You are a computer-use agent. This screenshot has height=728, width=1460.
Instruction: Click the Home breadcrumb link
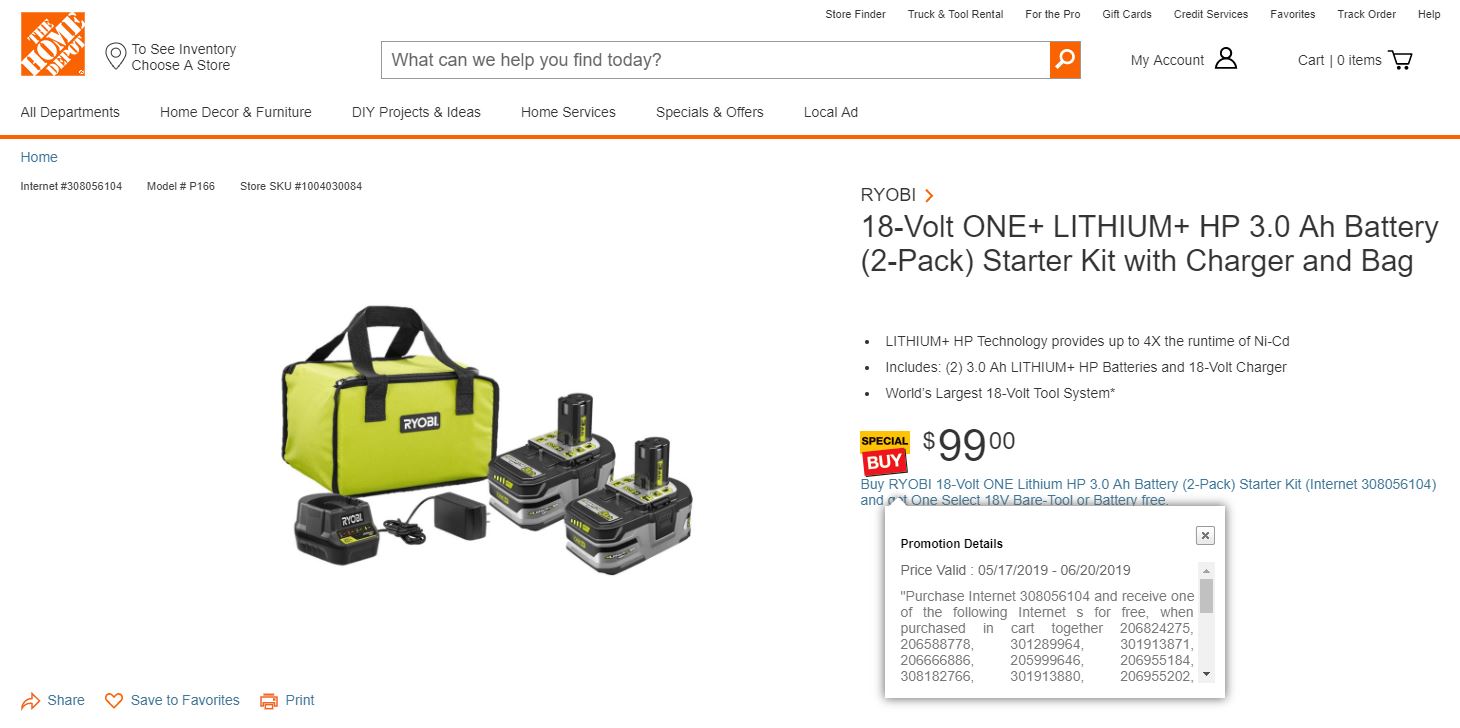pyautogui.click(x=39, y=157)
